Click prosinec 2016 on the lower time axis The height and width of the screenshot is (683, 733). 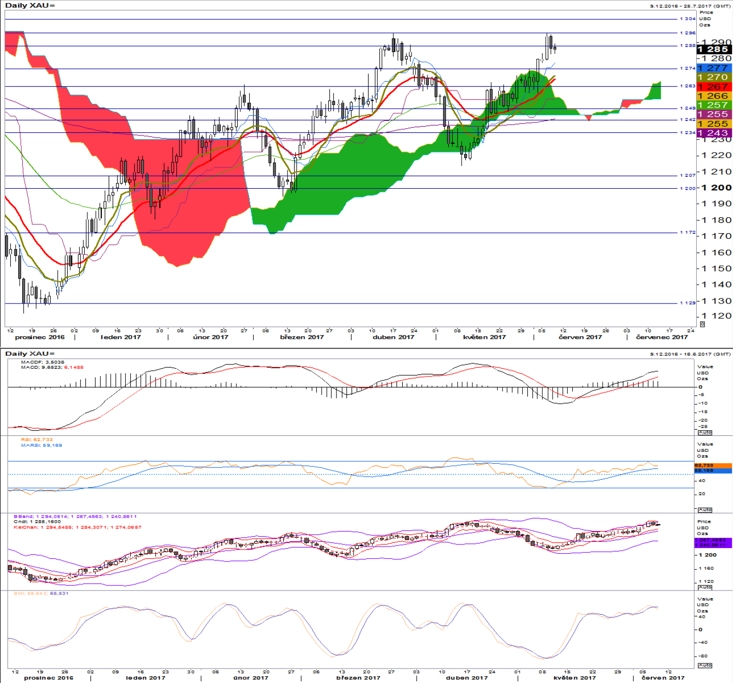[x=49, y=678]
